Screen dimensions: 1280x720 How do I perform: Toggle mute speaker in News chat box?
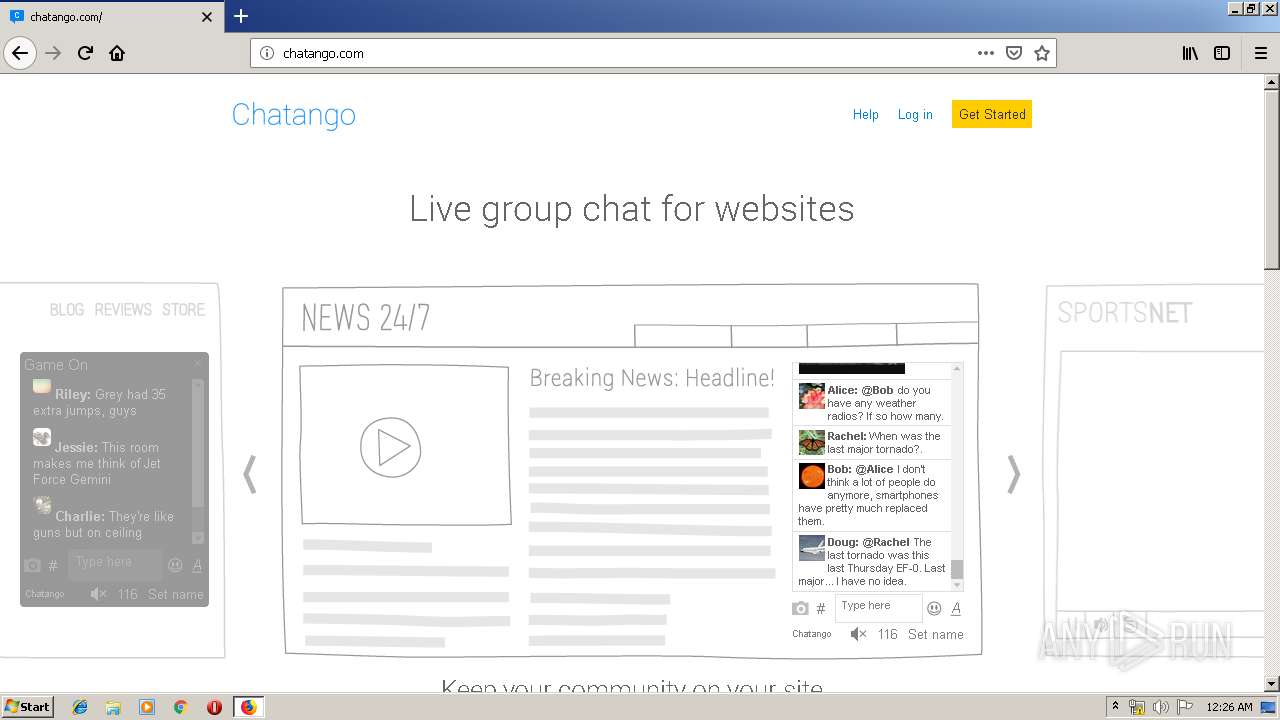tap(858, 634)
